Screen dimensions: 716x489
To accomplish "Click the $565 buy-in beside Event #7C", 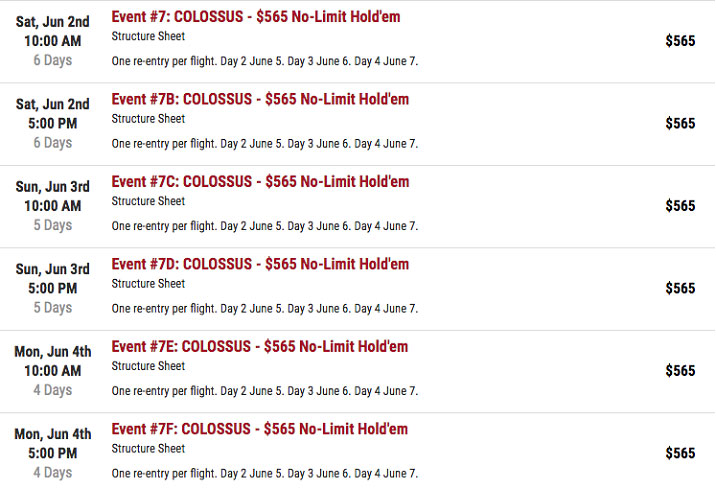I will pos(680,206).
